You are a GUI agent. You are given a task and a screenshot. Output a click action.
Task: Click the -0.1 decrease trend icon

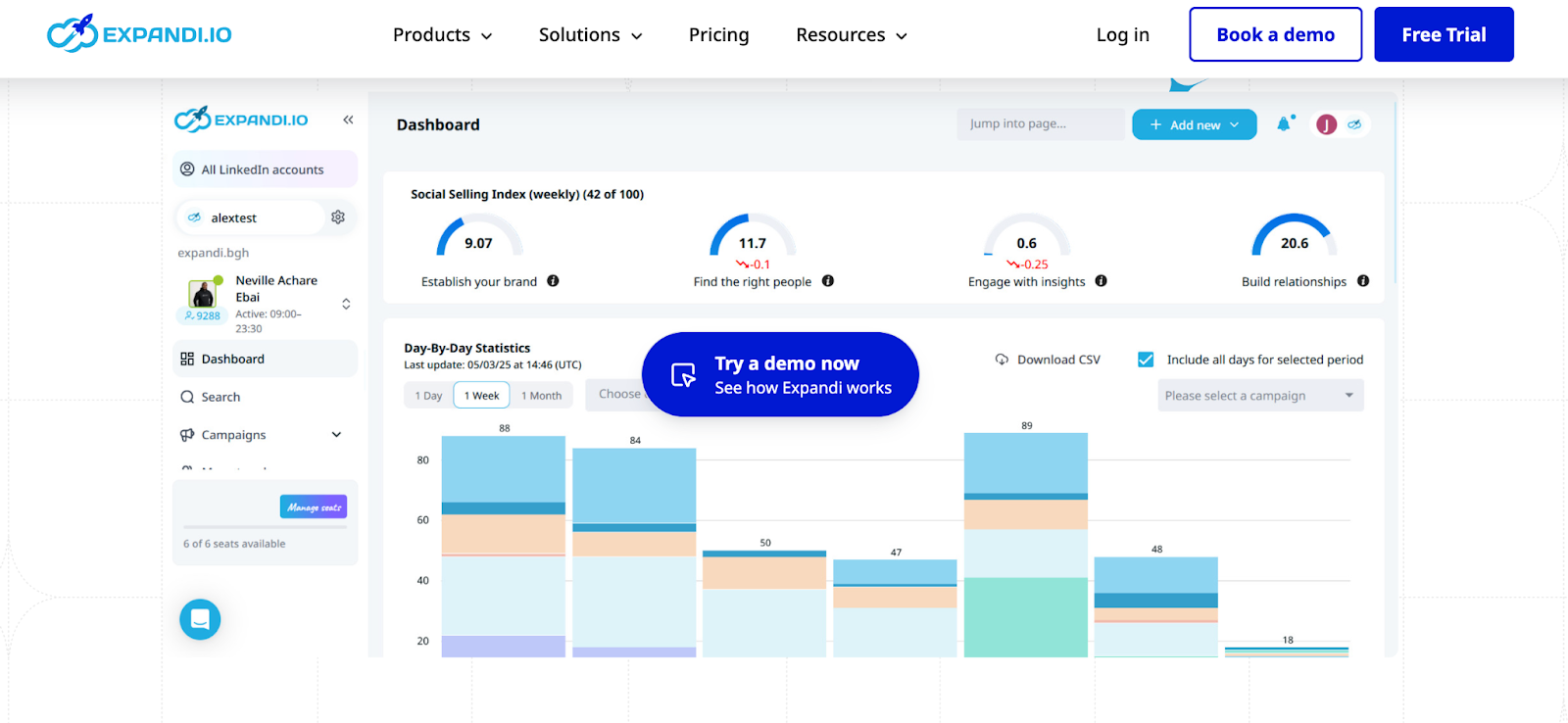743,265
